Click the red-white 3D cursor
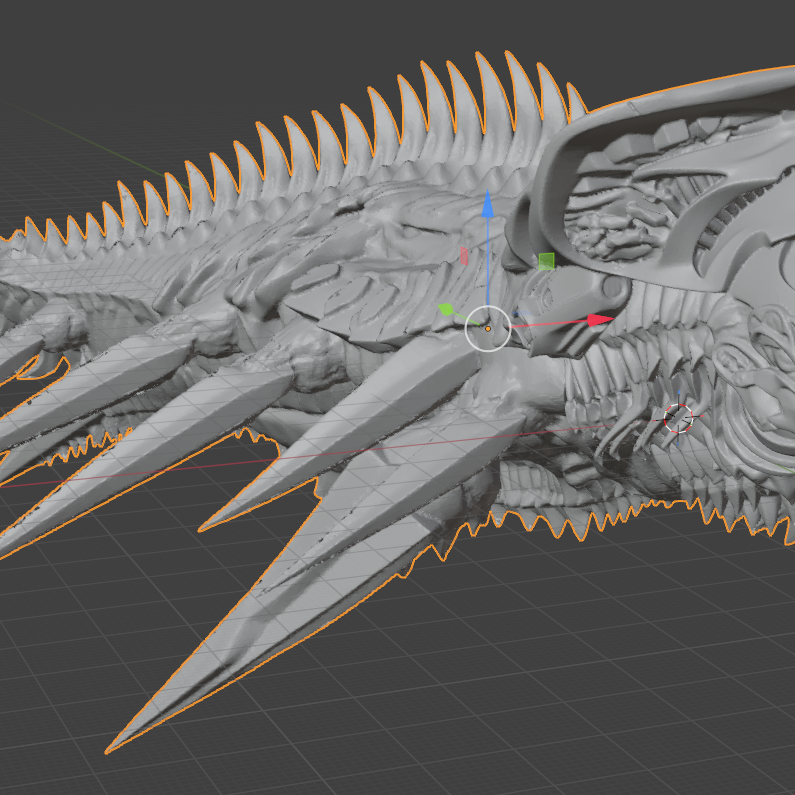This screenshot has width=795, height=795. click(678, 418)
